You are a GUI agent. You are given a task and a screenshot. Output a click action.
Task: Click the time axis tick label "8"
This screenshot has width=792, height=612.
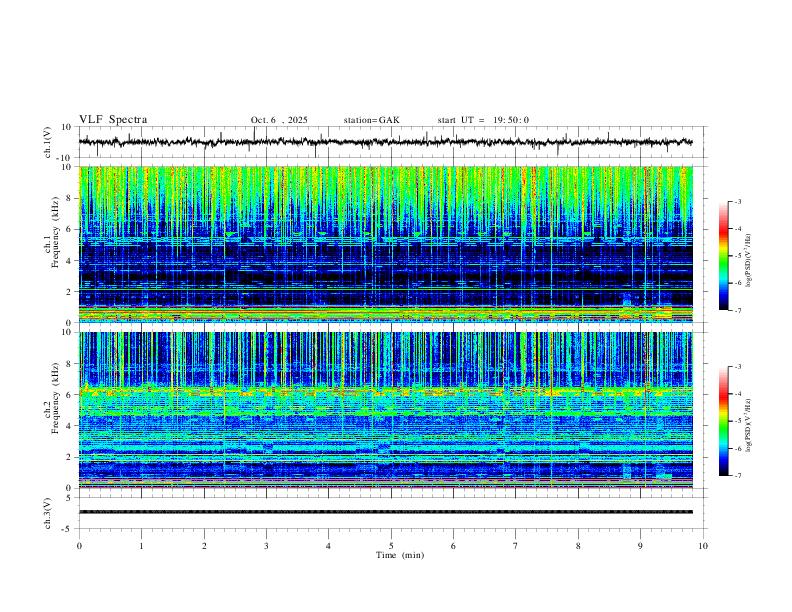[x=578, y=546]
